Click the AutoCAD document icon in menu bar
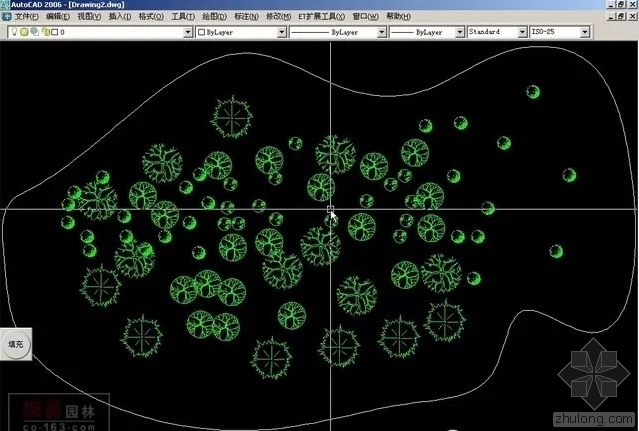The width and height of the screenshot is (639, 431). tap(6, 17)
